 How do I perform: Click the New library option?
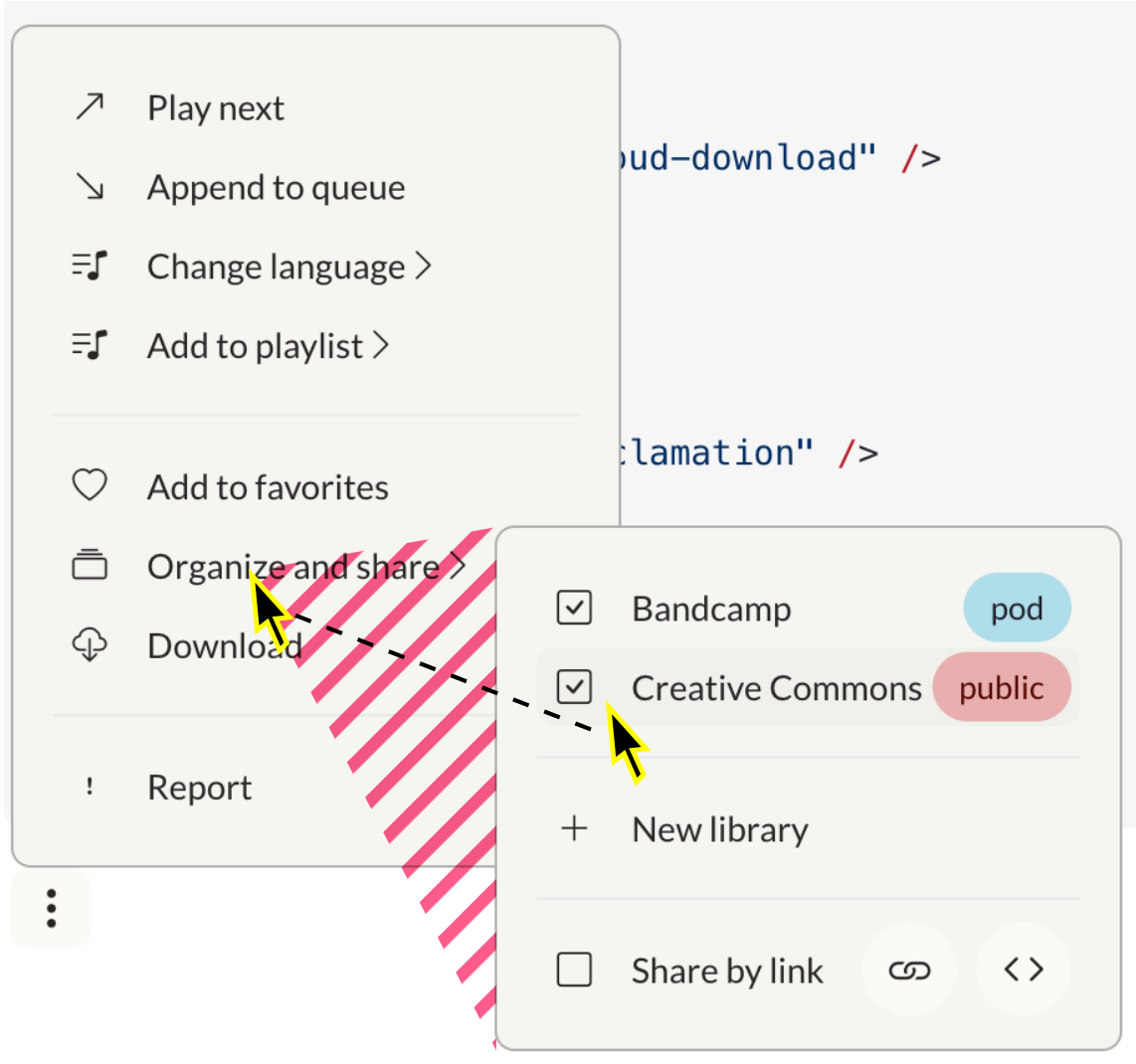click(719, 828)
